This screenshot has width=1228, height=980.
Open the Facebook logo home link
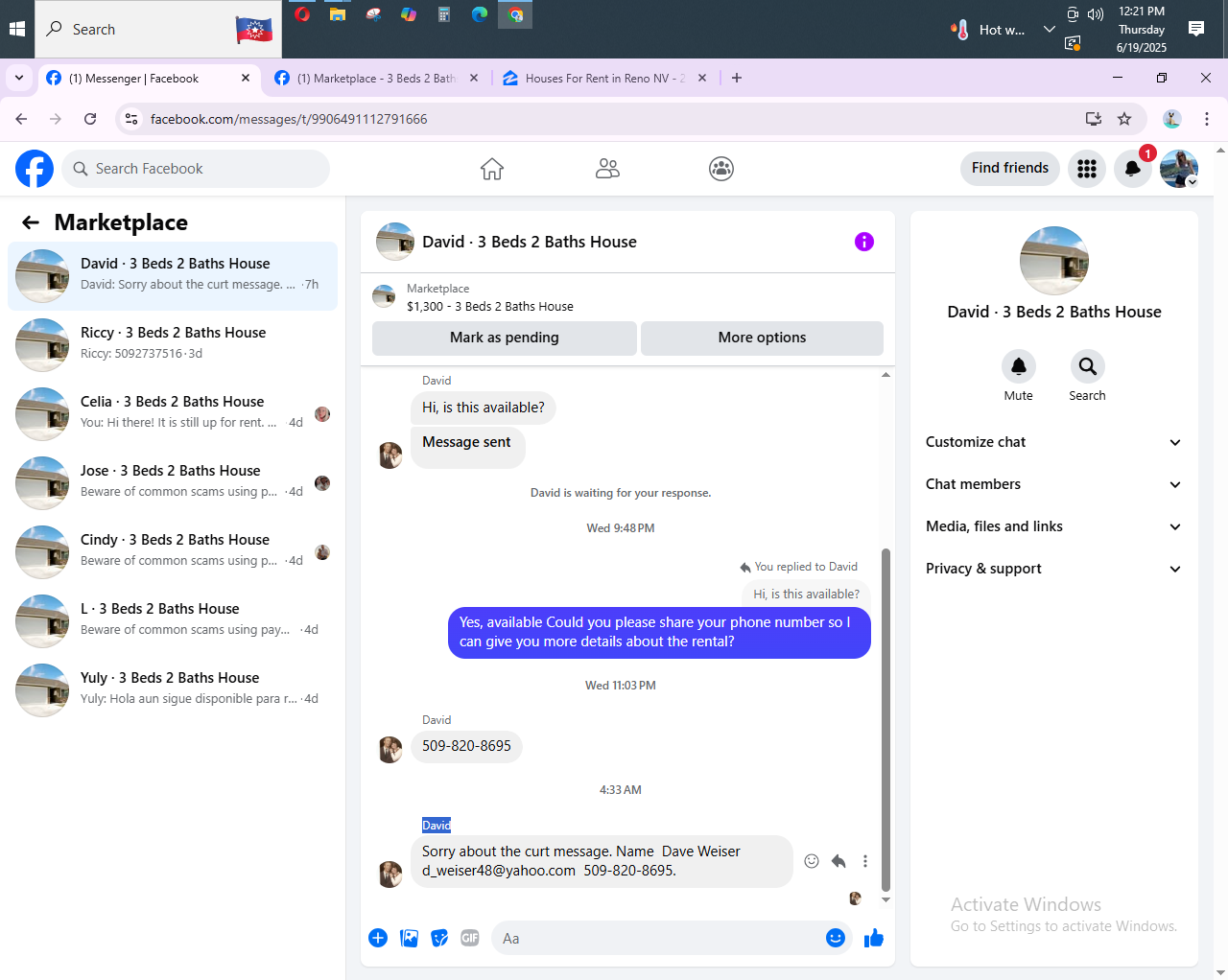click(x=35, y=169)
